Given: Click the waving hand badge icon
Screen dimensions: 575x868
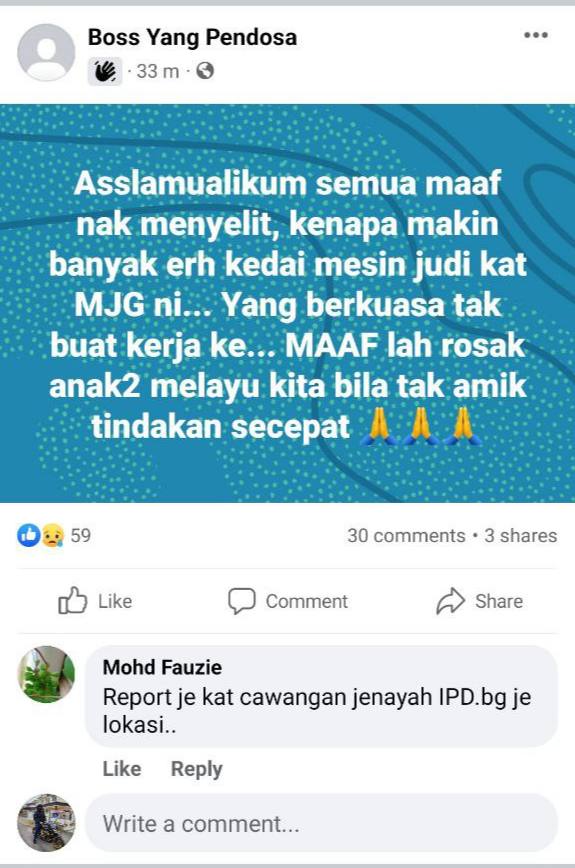Looking at the screenshot, I should tap(105, 71).
